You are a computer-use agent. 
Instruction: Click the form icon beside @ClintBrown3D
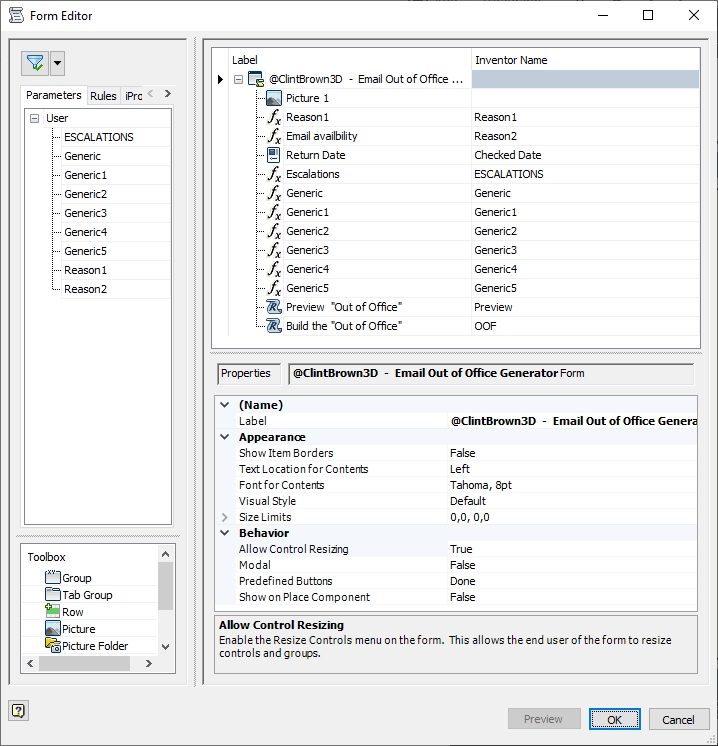(256, 79)
